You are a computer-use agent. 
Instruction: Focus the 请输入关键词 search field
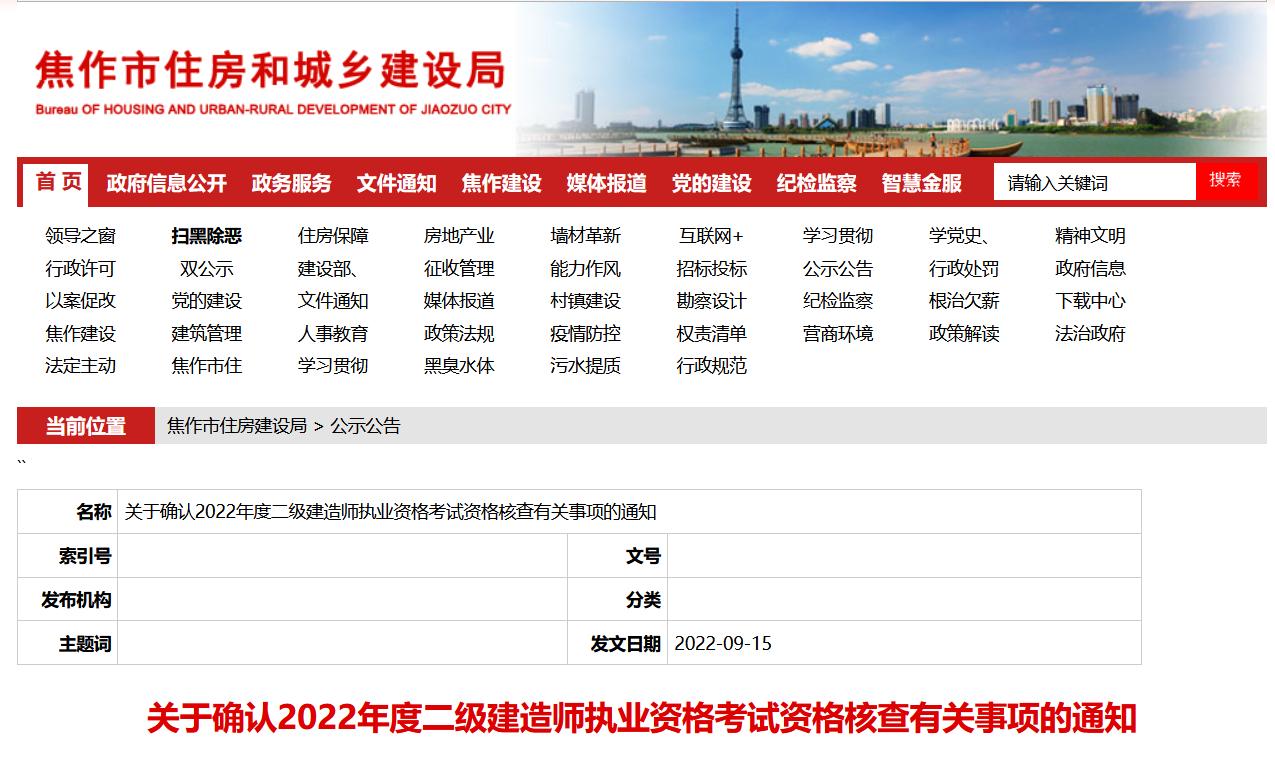(x=1094, y=183)
